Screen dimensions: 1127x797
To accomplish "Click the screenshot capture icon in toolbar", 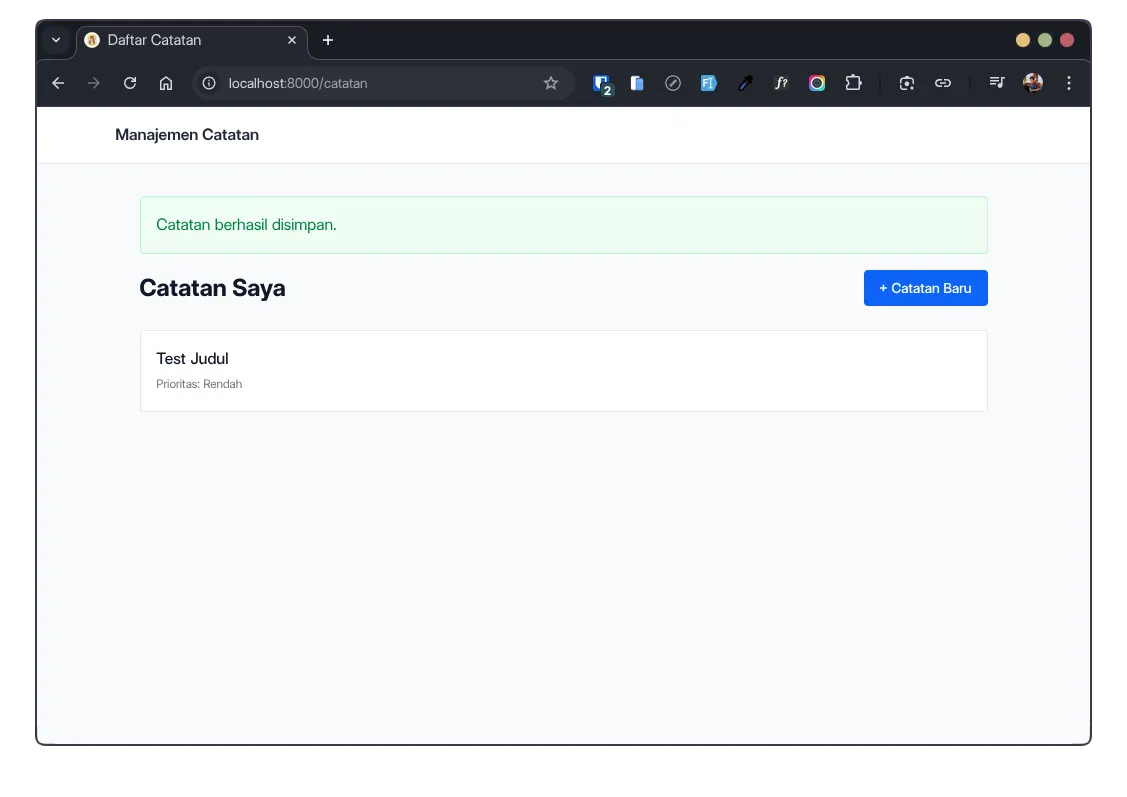I will [x=907, y=84].
